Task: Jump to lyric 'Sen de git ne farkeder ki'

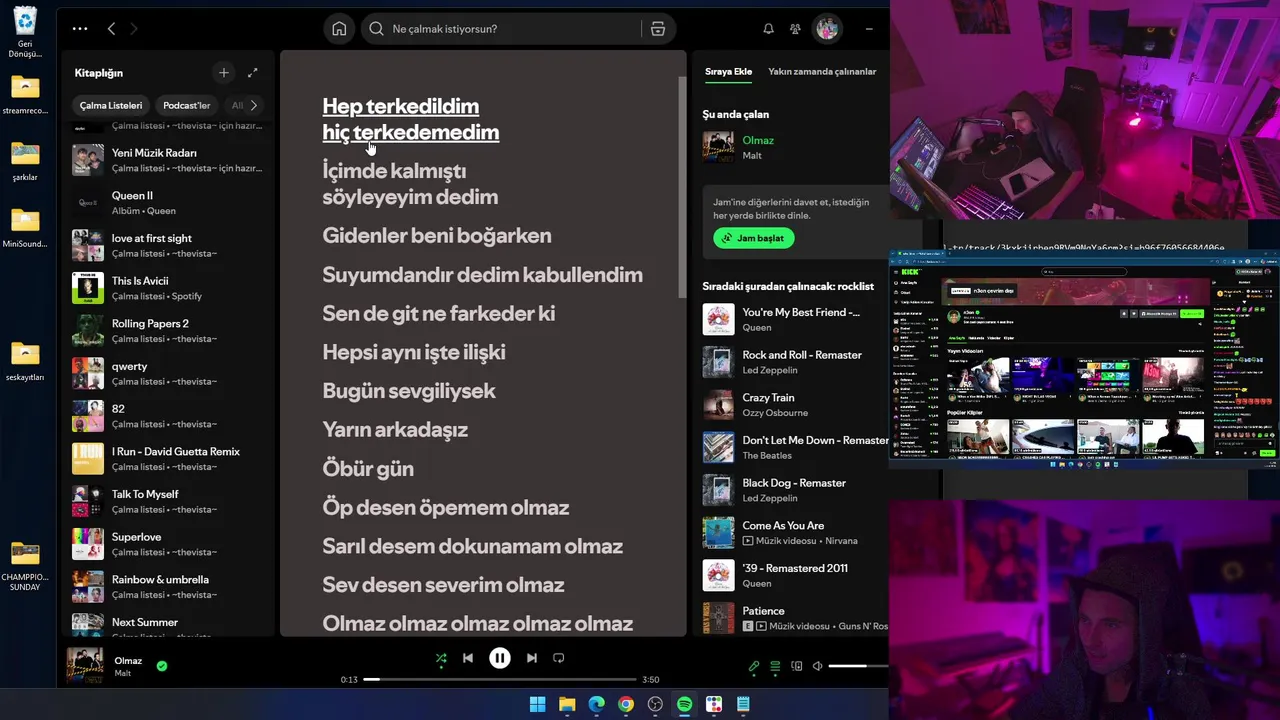Action: pyautogui.click(x=438, y=313)
